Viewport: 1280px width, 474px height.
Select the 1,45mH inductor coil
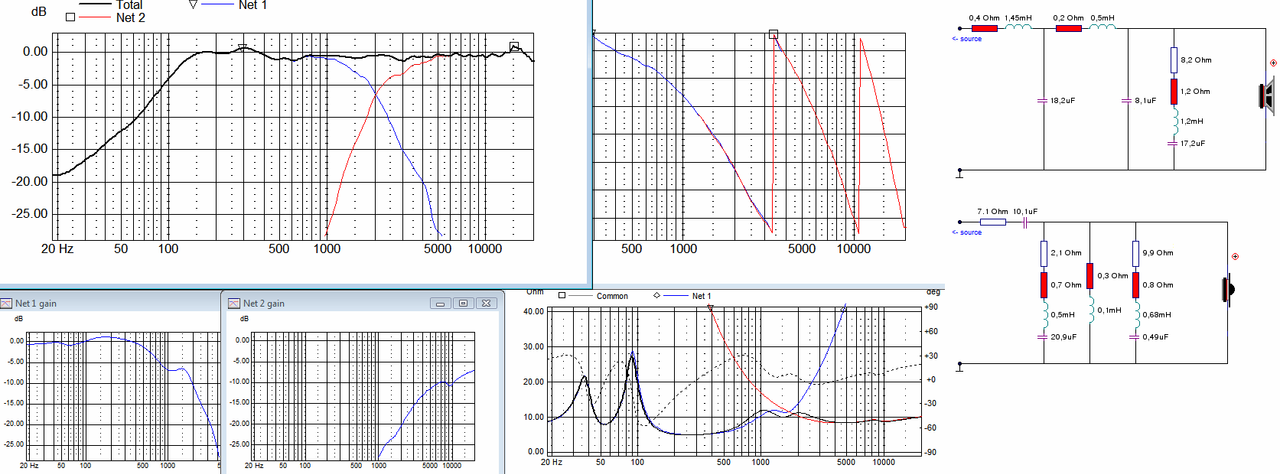coord(1017,28)
